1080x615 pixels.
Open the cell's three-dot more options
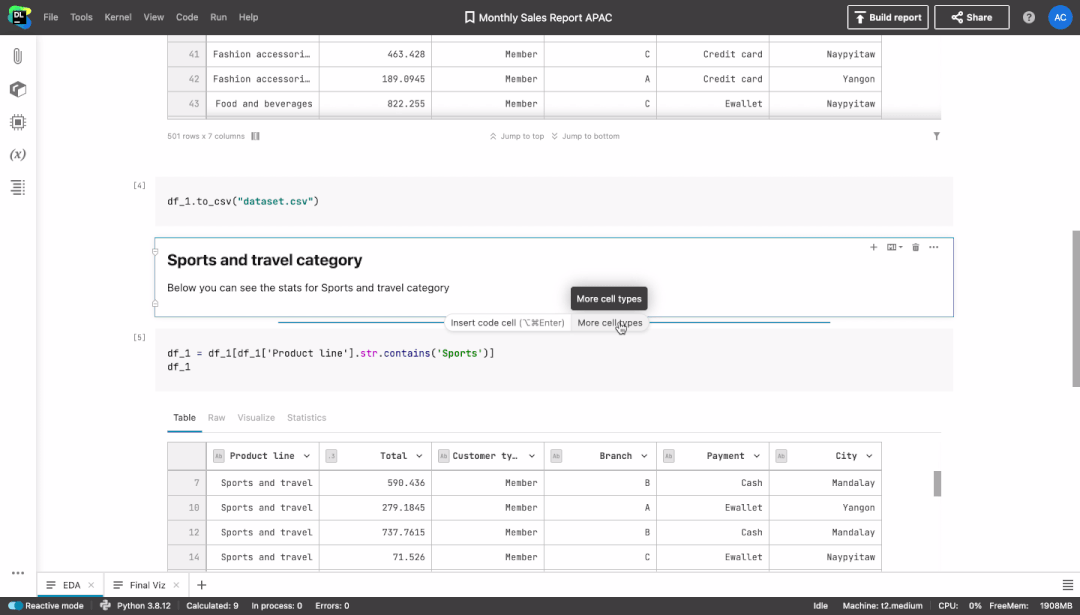(x=933, y=247)
